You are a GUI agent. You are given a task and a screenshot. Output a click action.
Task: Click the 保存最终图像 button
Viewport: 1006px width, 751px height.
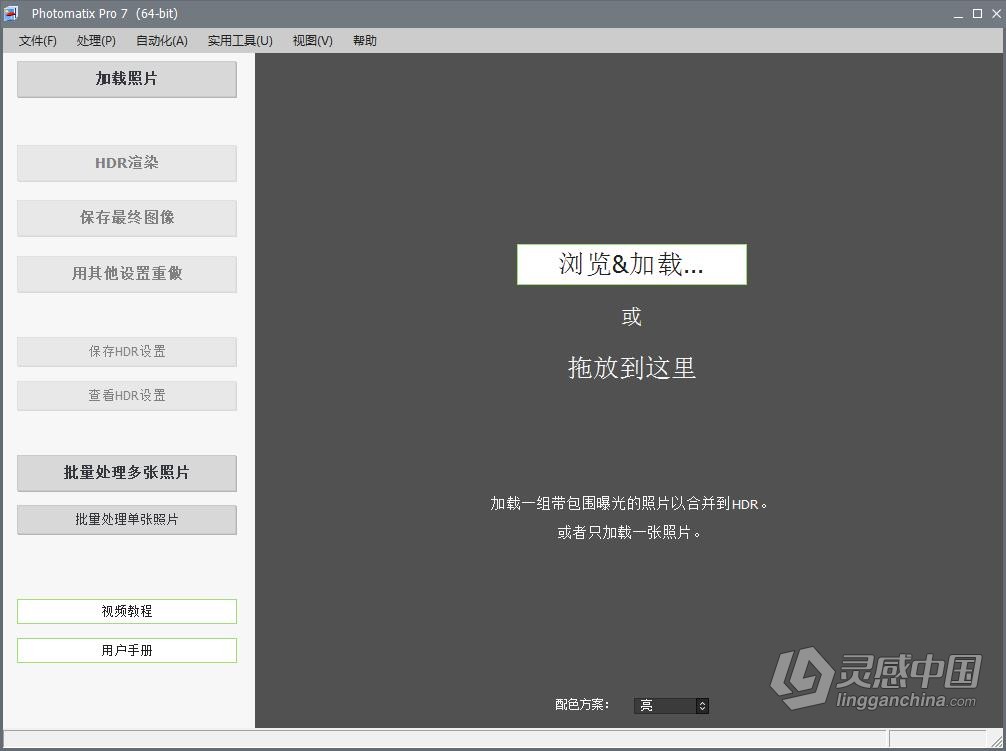pos(127,218)
